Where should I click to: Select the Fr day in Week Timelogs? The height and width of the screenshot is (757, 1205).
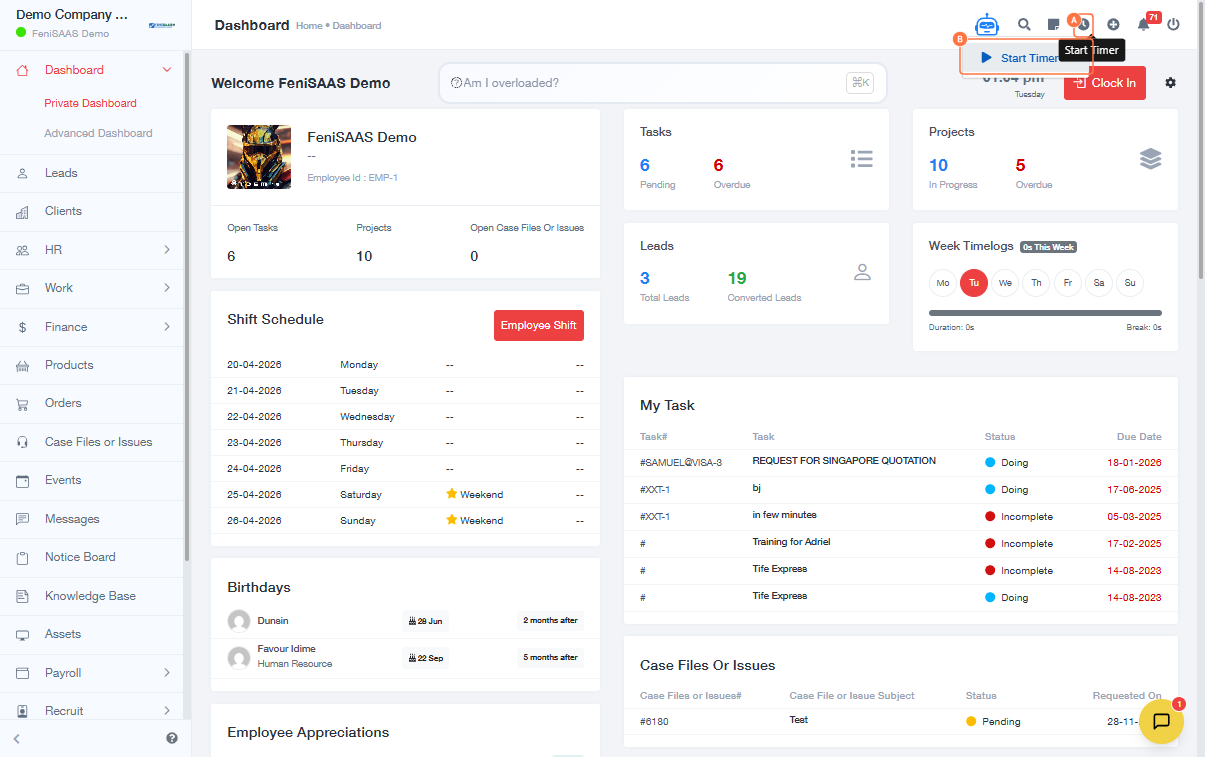point(1067,283)
